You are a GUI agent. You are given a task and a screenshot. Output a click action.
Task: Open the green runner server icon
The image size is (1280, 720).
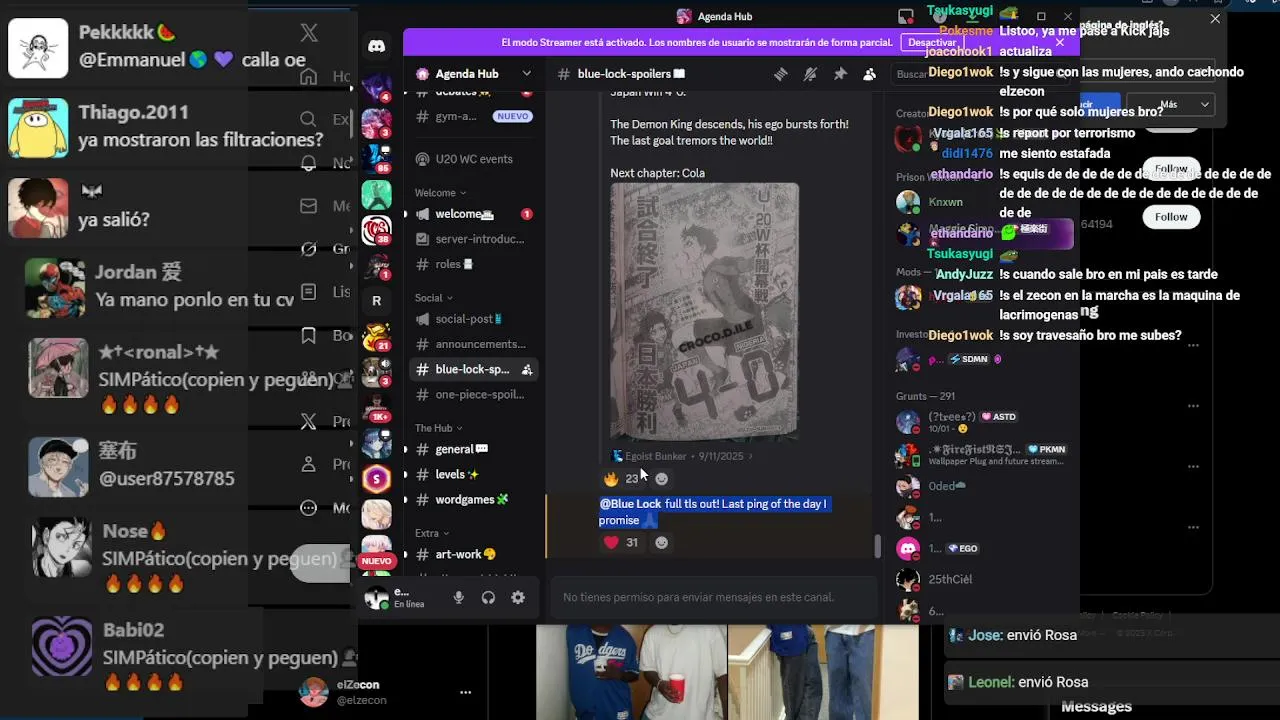pos(377,194)
